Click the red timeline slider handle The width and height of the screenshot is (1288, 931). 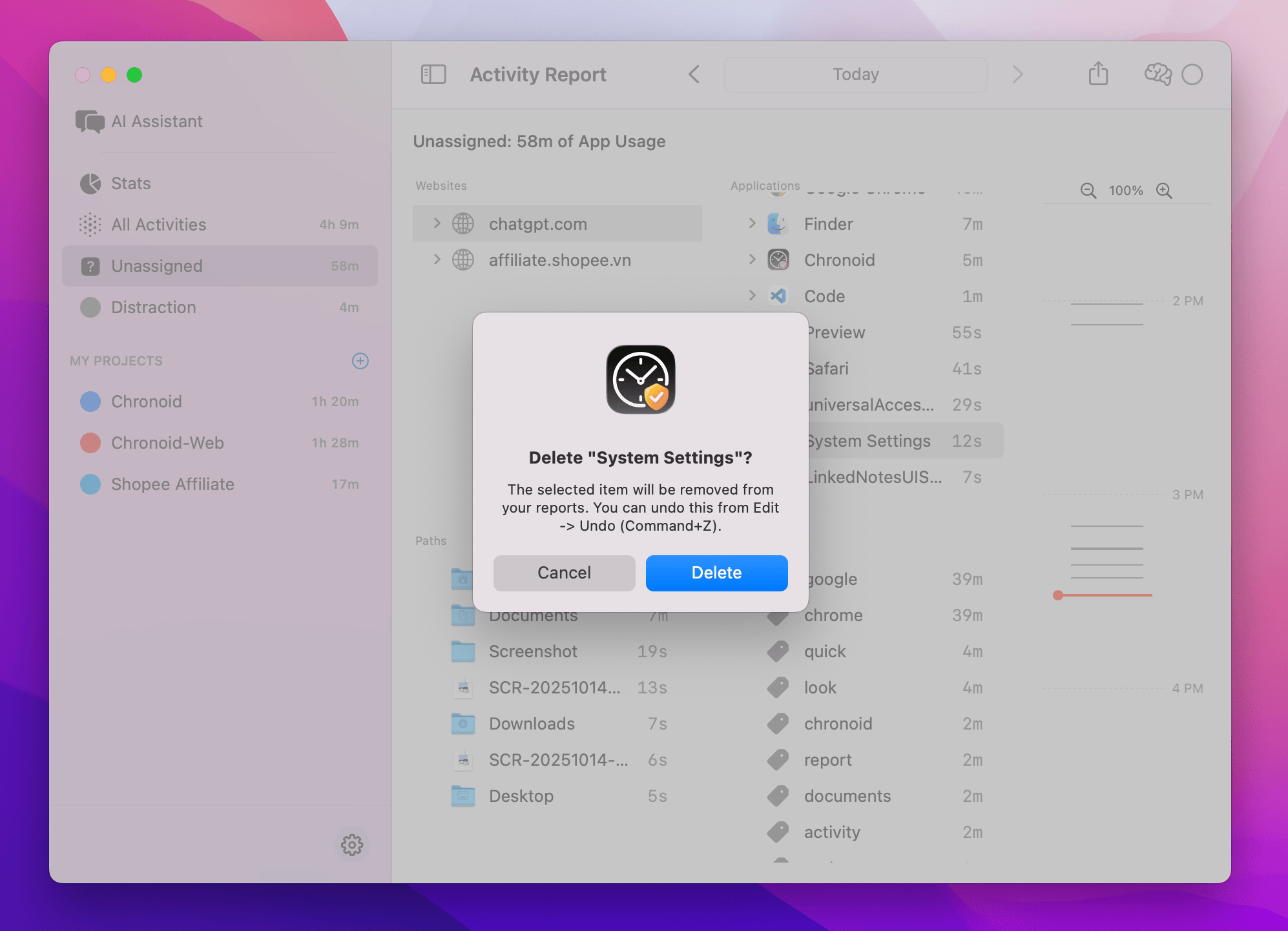point(1057,596)
